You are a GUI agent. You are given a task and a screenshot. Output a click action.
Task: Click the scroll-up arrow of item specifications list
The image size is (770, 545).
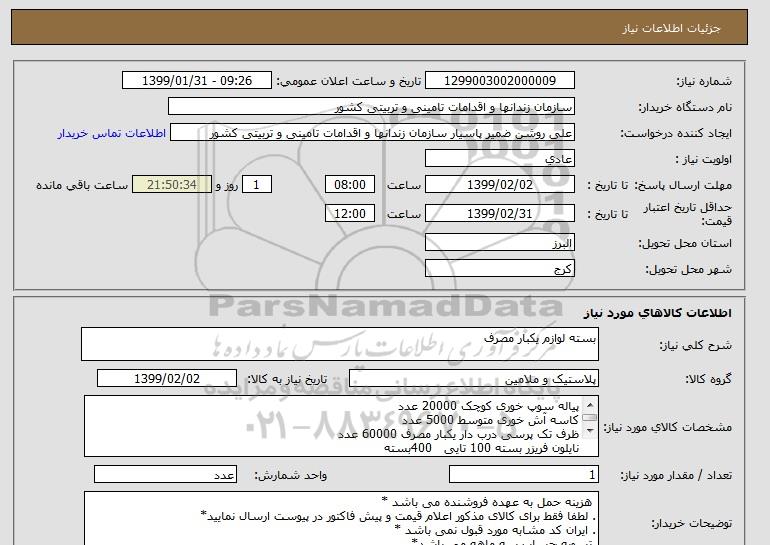coord(590,405)
